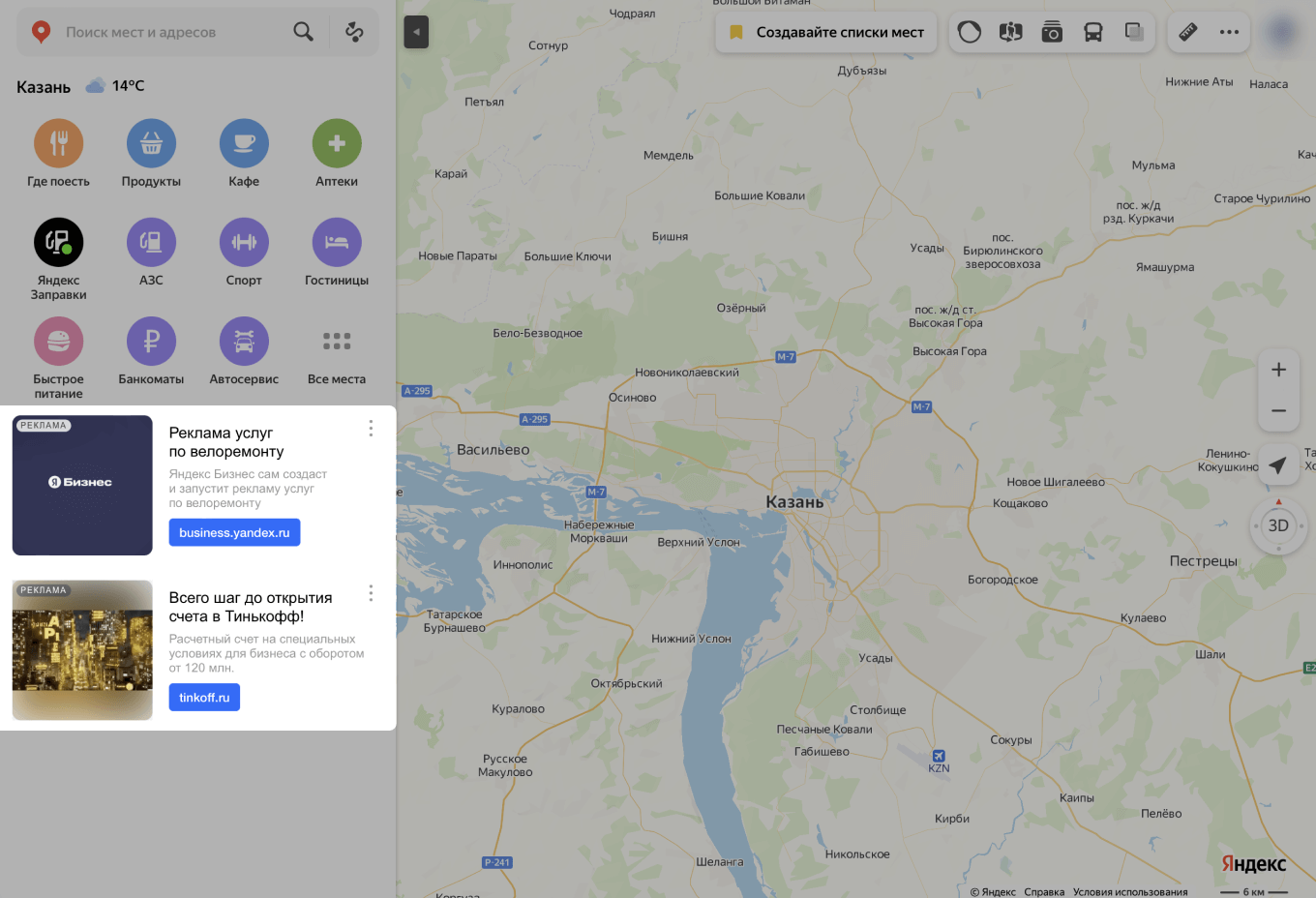Viewport: 1316px width, 898px height.
Task: Click the Озёрный map label
Action: tap(741, 308)
